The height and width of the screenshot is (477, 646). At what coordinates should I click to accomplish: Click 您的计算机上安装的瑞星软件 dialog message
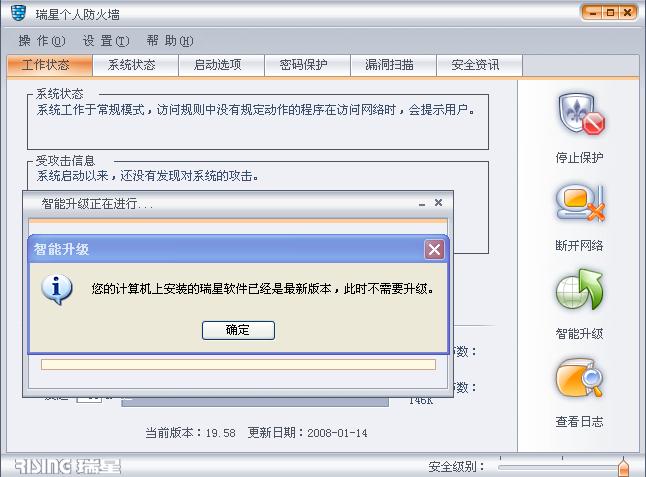263,289
